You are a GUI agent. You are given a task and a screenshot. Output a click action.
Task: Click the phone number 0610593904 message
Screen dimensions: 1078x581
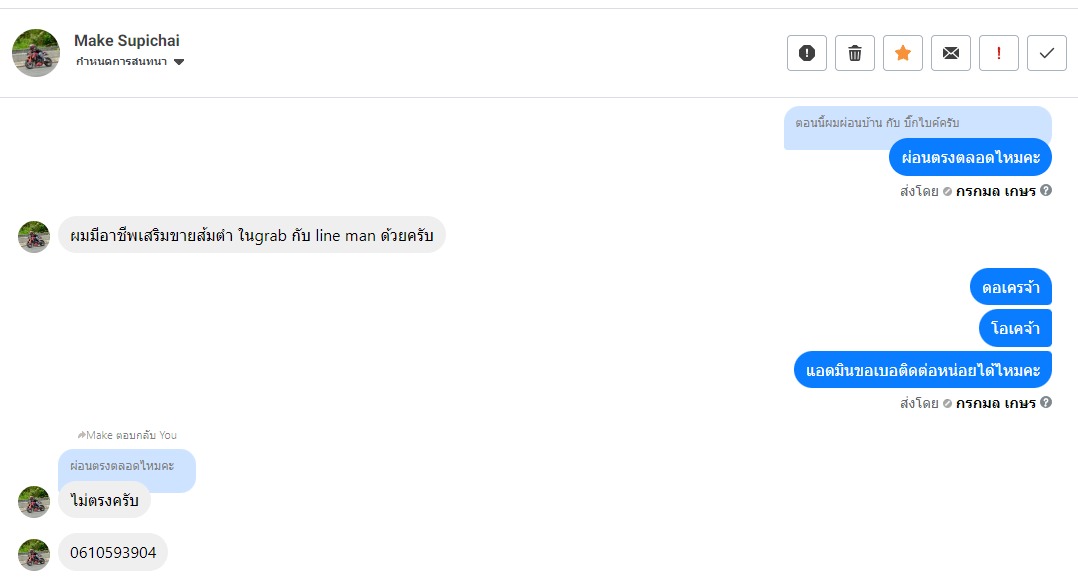click(x=113, y=552)
